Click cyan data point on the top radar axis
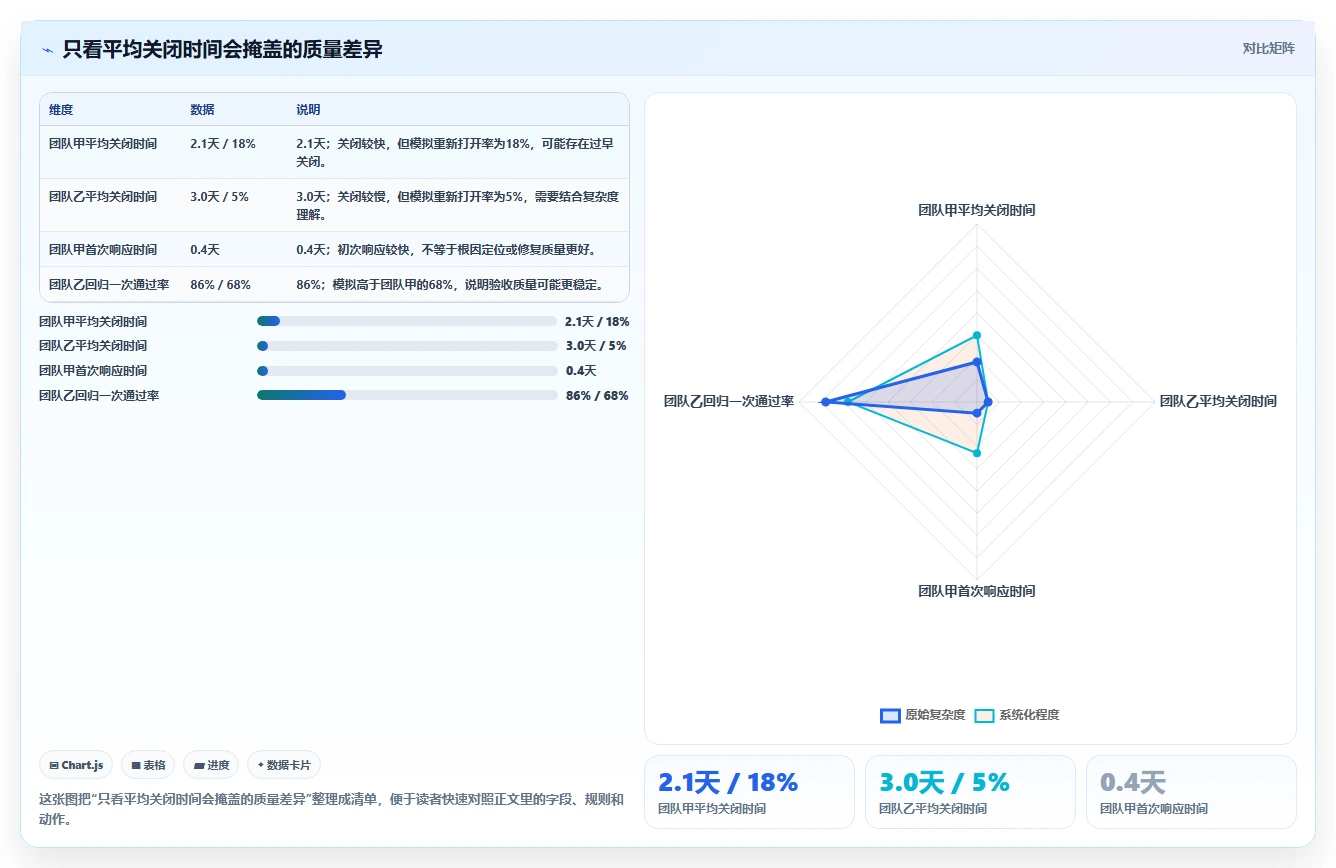Screen dimensions: 1336x868 [977, 335]
